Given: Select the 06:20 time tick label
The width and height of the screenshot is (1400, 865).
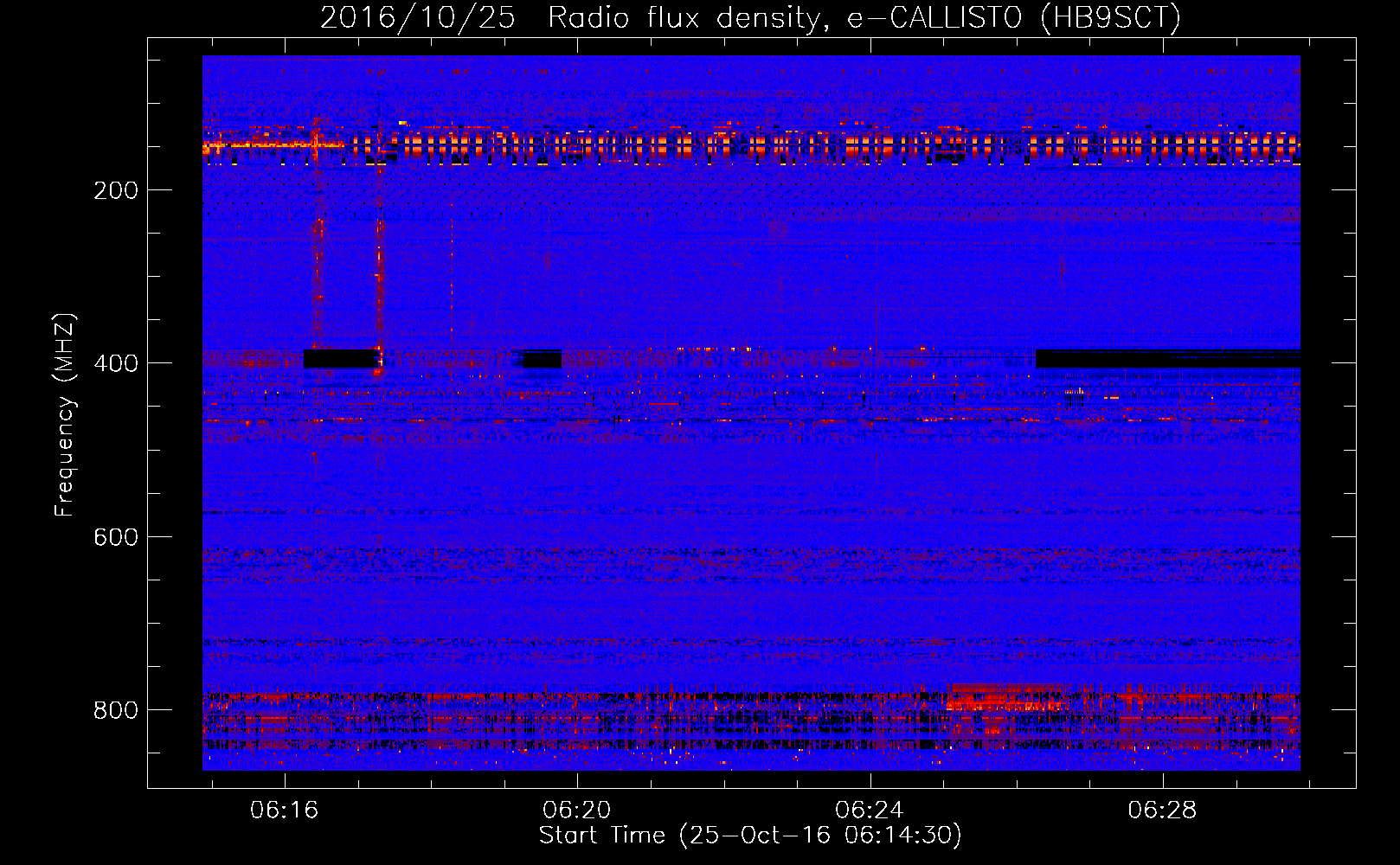Looking at the screenshot, I should [x=577, y=810].
